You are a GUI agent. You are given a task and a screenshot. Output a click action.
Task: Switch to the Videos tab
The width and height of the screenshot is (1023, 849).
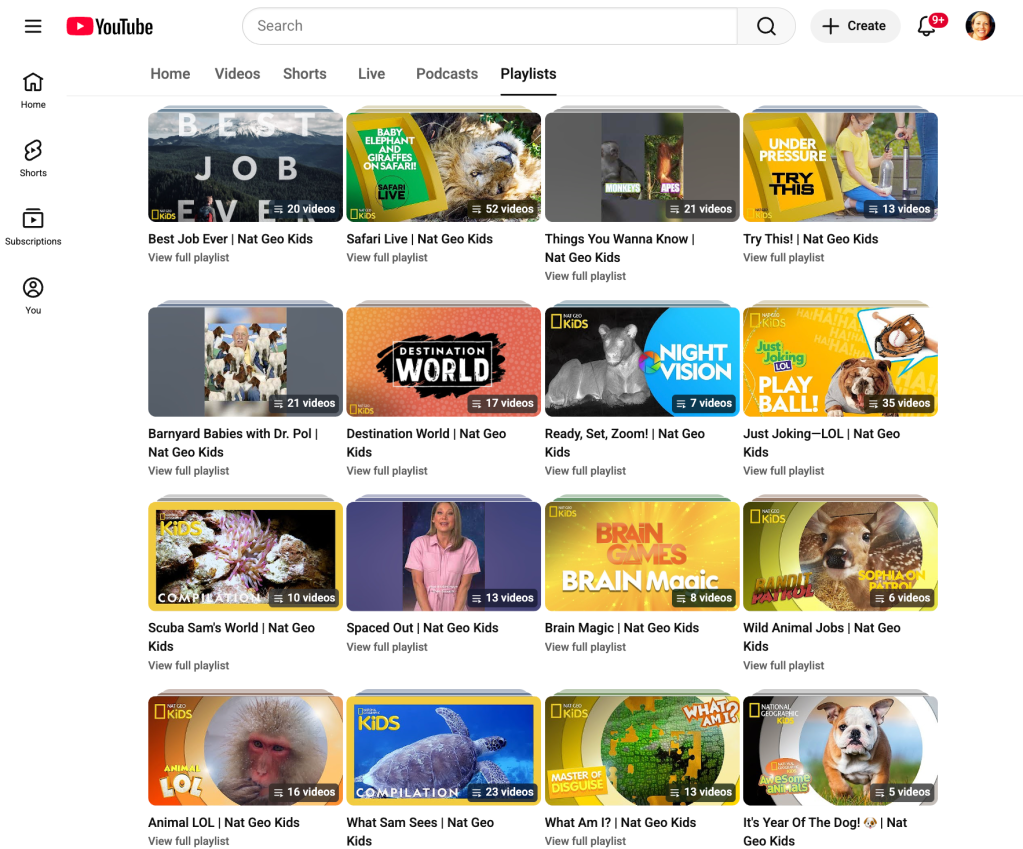(237, 74)
